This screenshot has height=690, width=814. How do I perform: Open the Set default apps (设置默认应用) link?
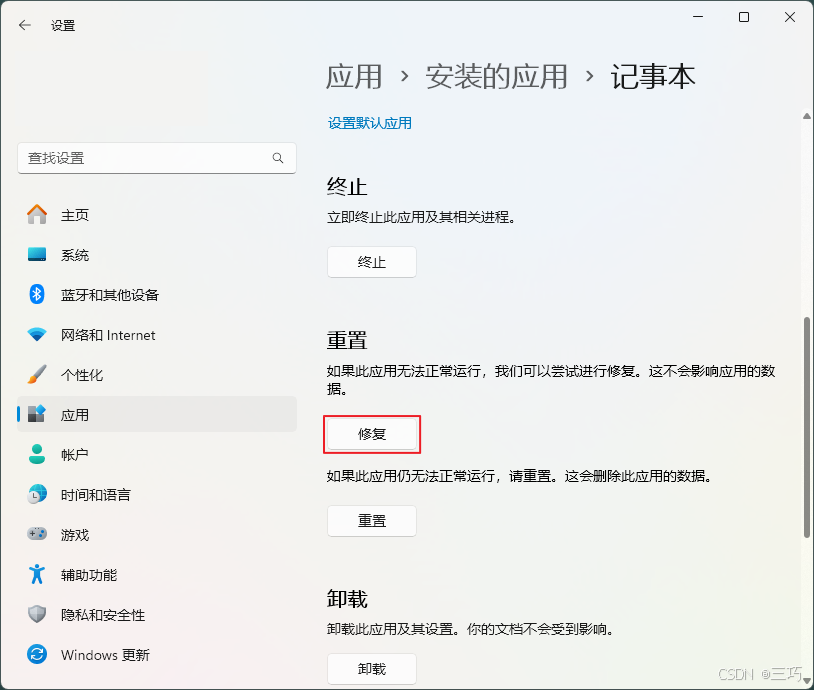369,123
